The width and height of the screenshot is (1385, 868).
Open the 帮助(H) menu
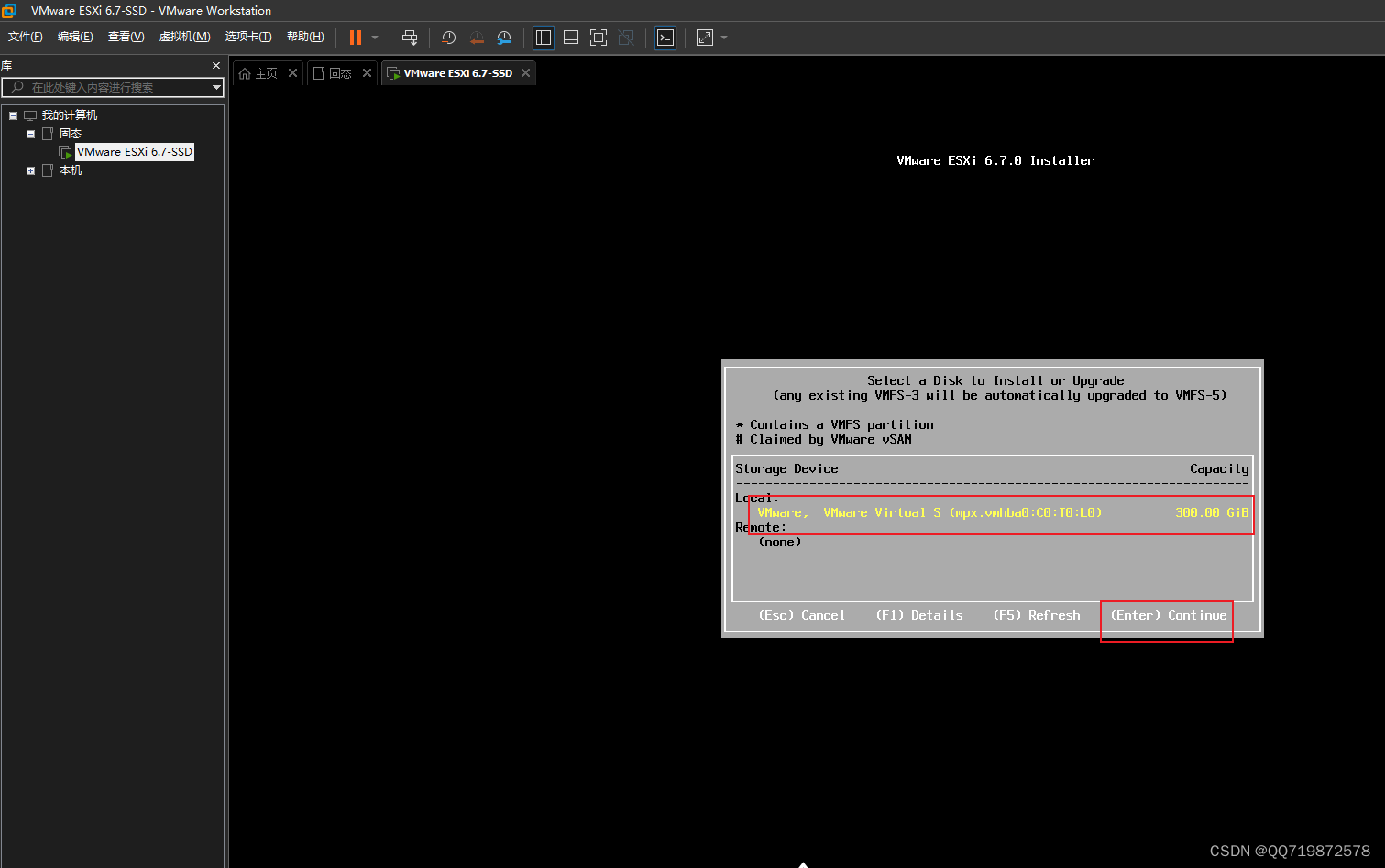coord(305,37)
